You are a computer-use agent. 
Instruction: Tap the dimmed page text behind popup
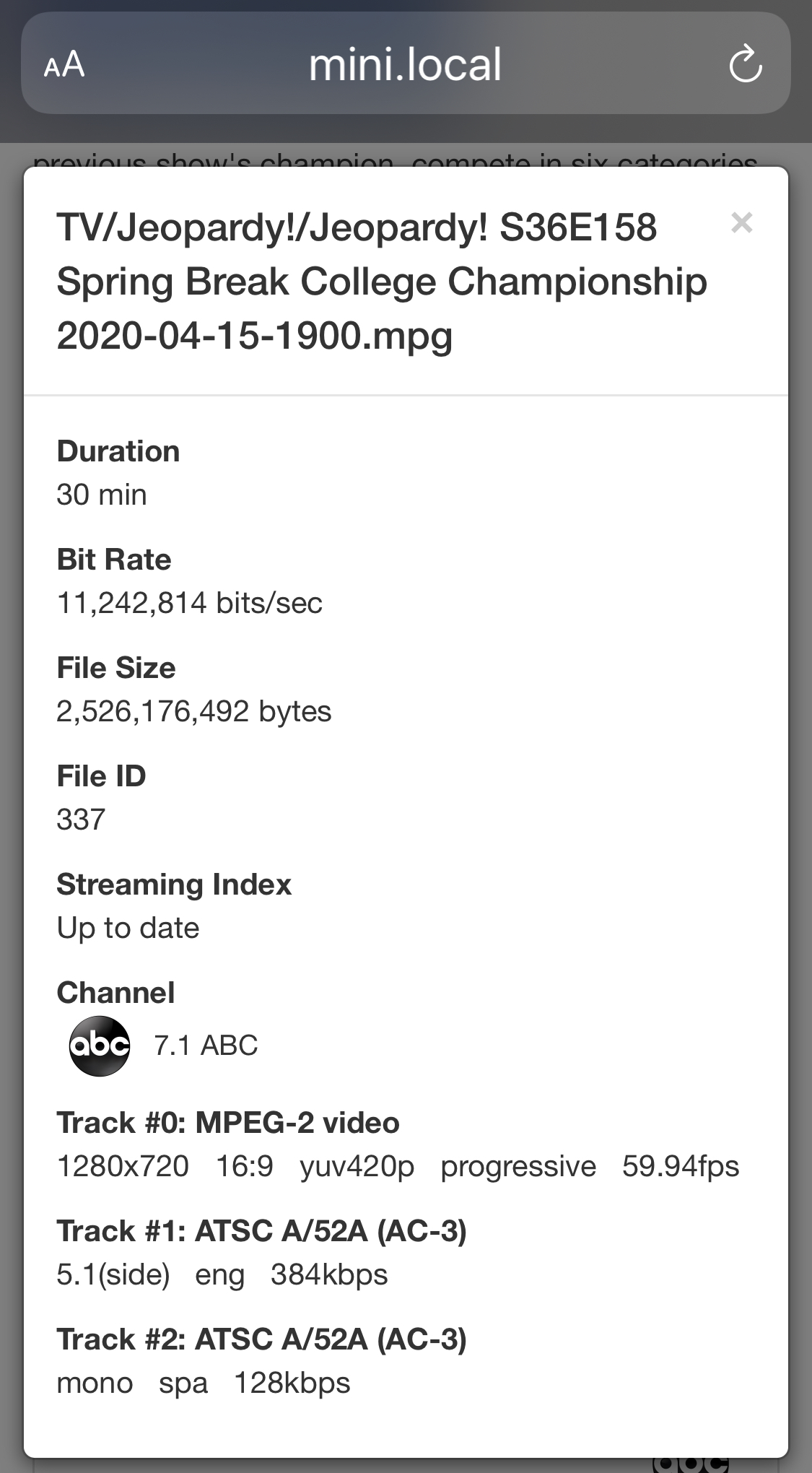pyautogui.click(x=395, y=159)
